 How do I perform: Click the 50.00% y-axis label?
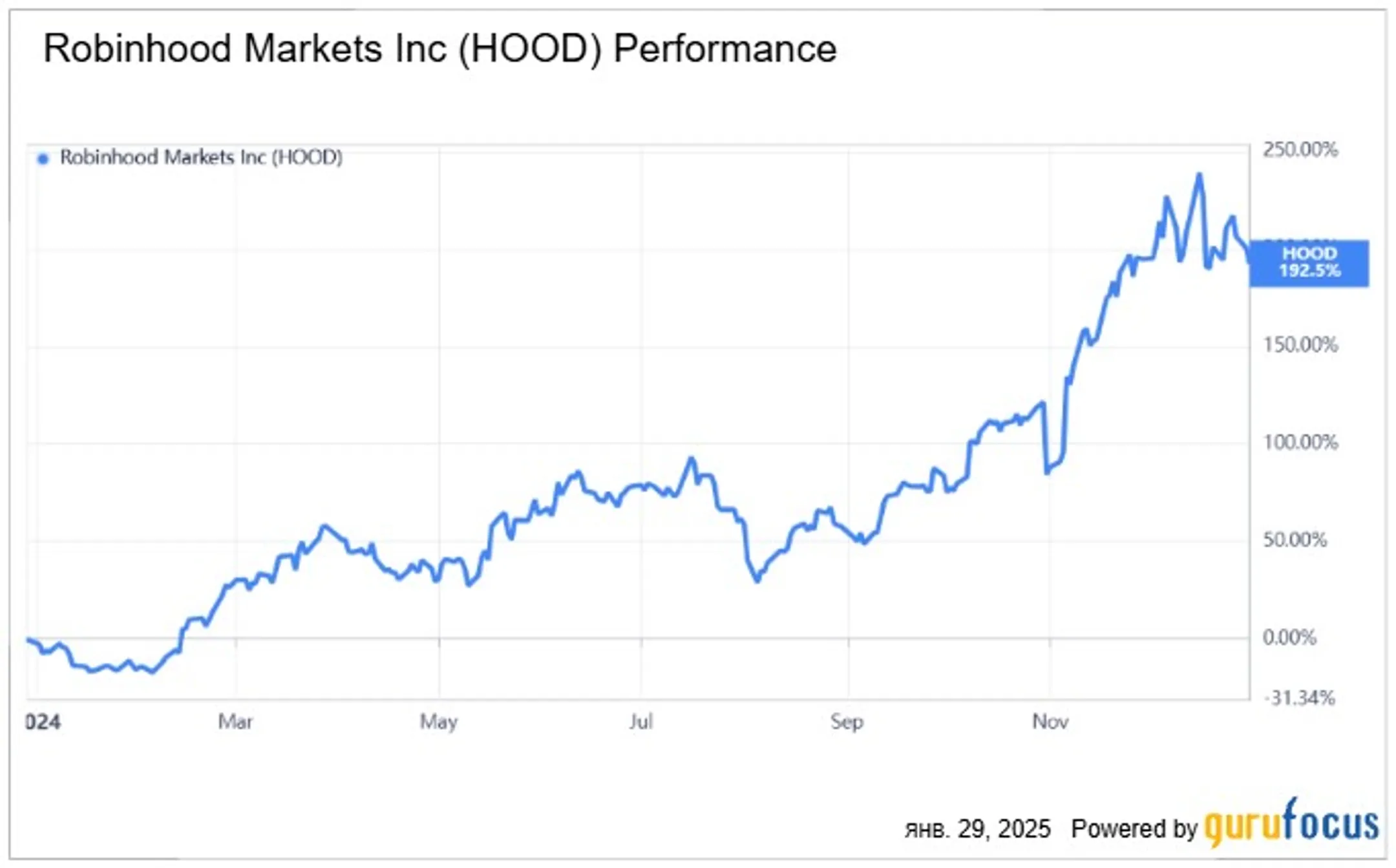pos(1295,540)
